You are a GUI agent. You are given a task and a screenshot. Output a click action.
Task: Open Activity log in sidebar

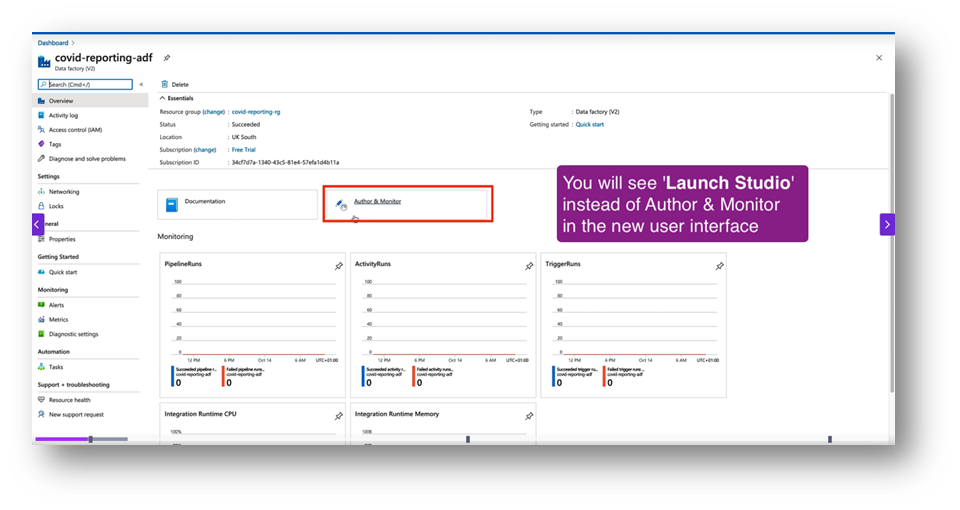click(63, 116)
